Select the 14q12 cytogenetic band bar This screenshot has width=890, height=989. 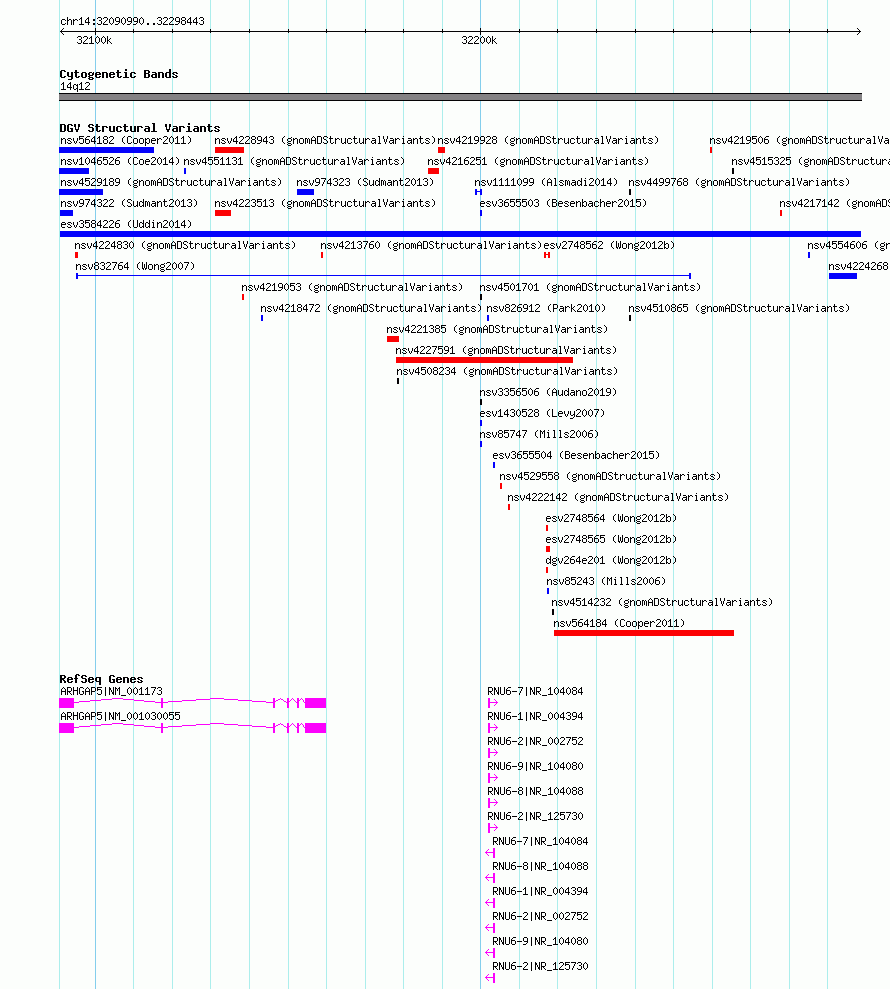coord(460,97)
